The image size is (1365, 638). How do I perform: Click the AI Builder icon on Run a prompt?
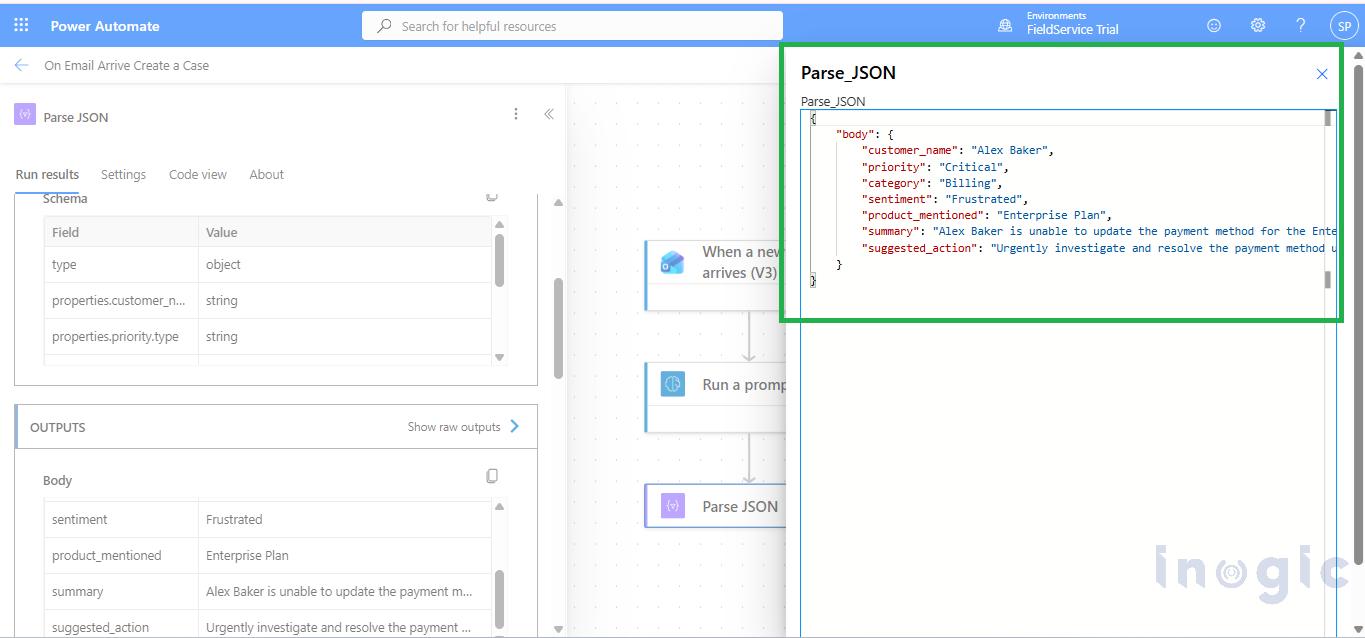(x=672, y=384)
